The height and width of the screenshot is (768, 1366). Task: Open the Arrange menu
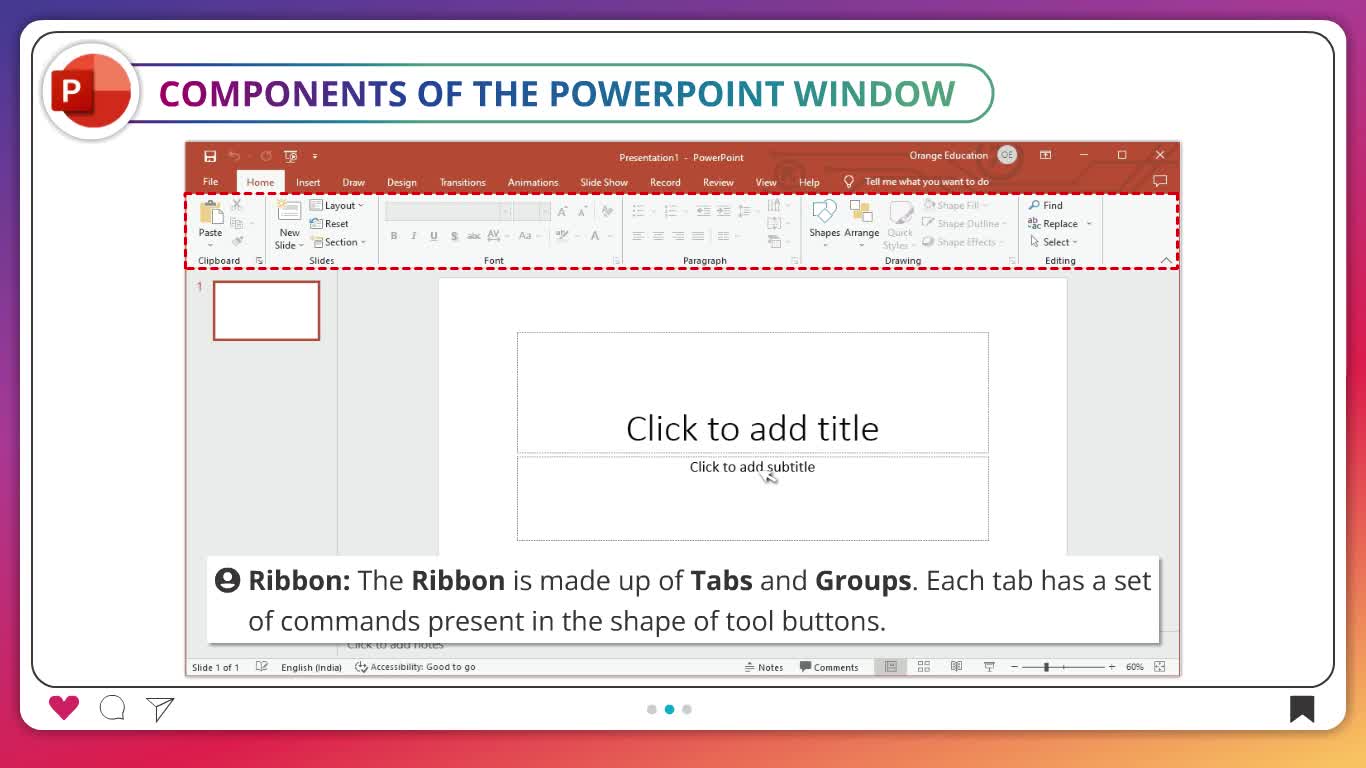click(x=861, y=222)
